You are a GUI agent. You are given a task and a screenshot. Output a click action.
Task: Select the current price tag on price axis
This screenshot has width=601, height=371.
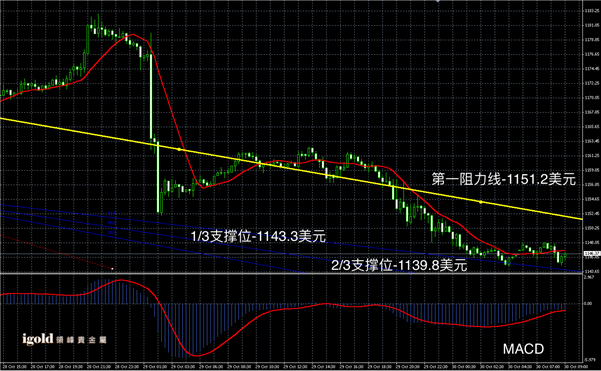(591, 254)
